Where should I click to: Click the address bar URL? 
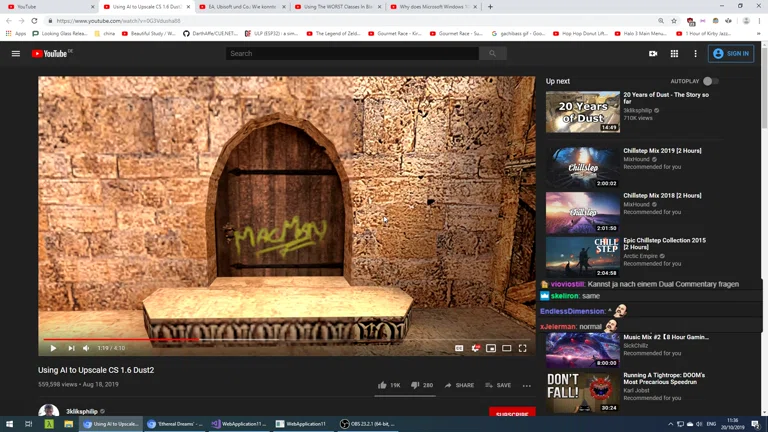tap(118, 21)
